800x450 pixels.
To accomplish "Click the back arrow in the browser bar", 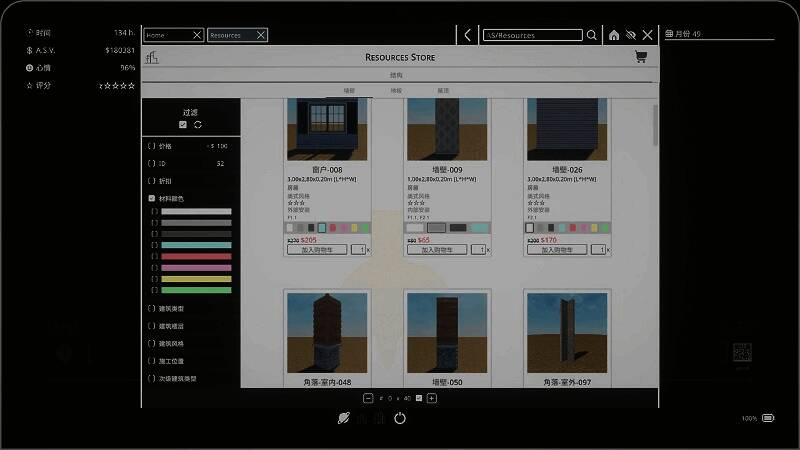I will pos(467,35).
